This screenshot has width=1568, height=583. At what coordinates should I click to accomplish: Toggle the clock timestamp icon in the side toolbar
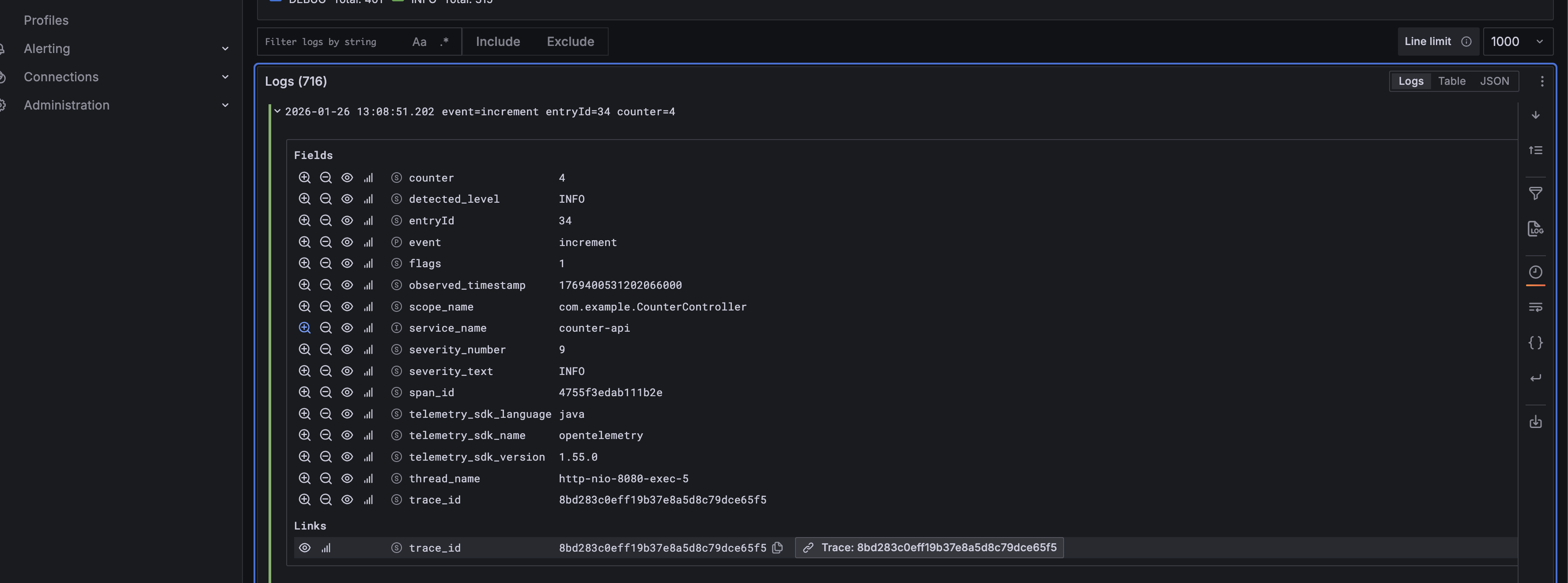coord(1535,272)
